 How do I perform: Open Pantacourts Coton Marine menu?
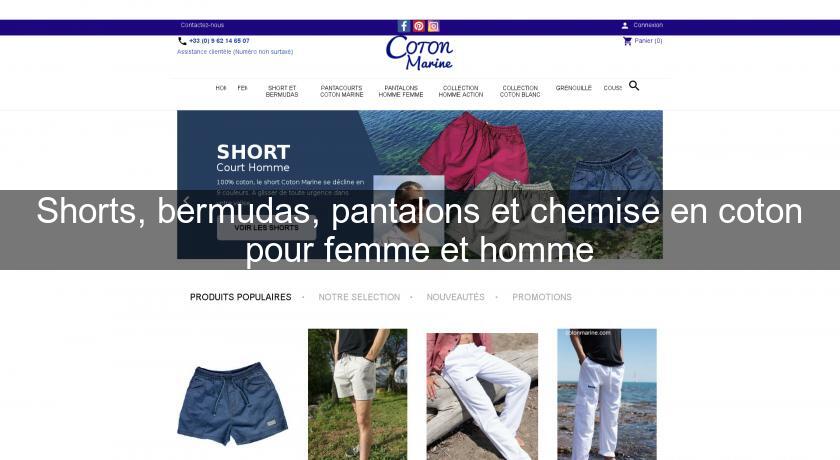(x=341, y=91)
